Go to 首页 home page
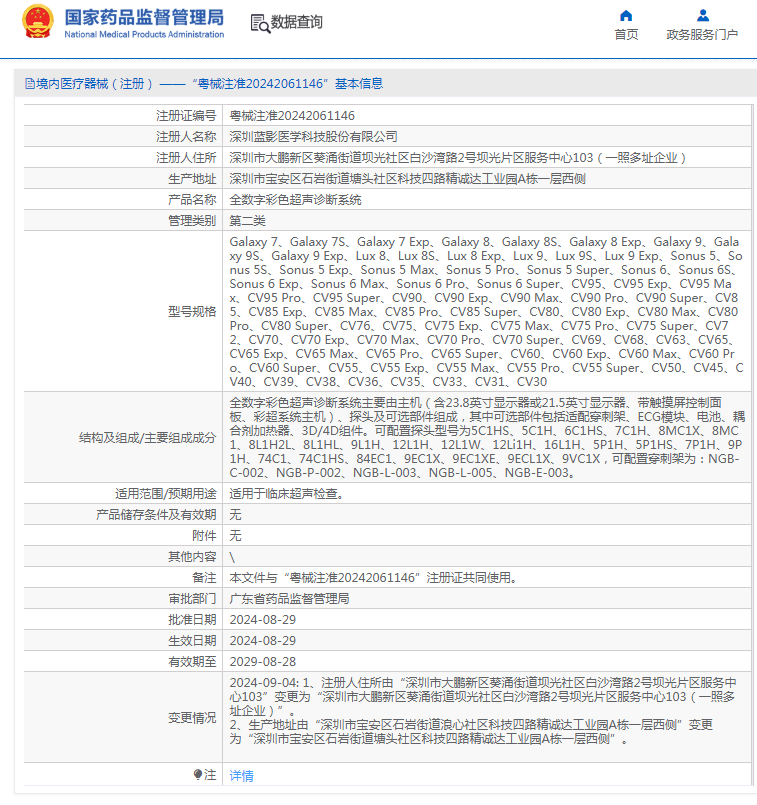Image resolution: width=757 pixels, height=805 pixels. point(626,34)
